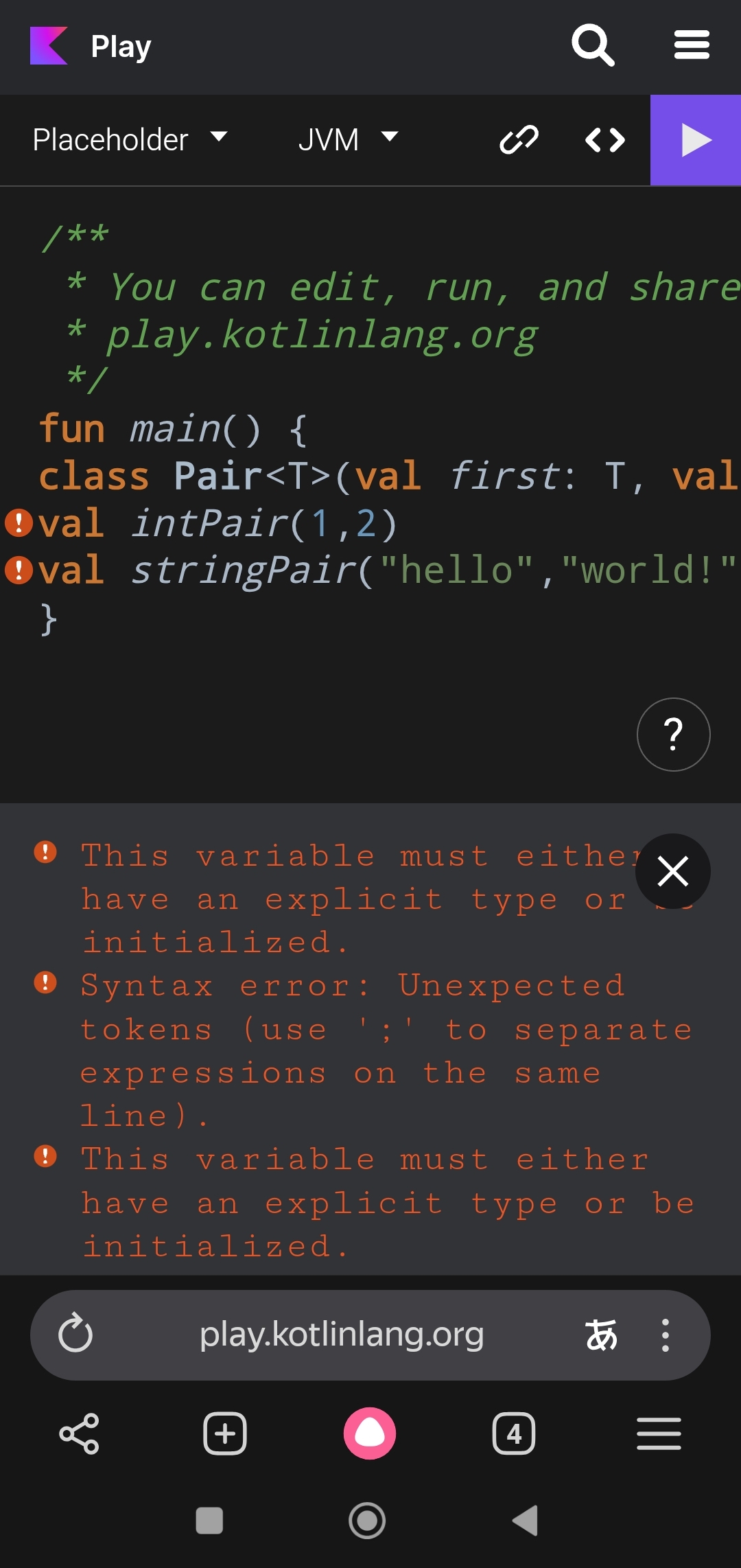Open a new tab with the plus icon
The height and width of the screenshot is (1568, 741).
[225, 1433]
